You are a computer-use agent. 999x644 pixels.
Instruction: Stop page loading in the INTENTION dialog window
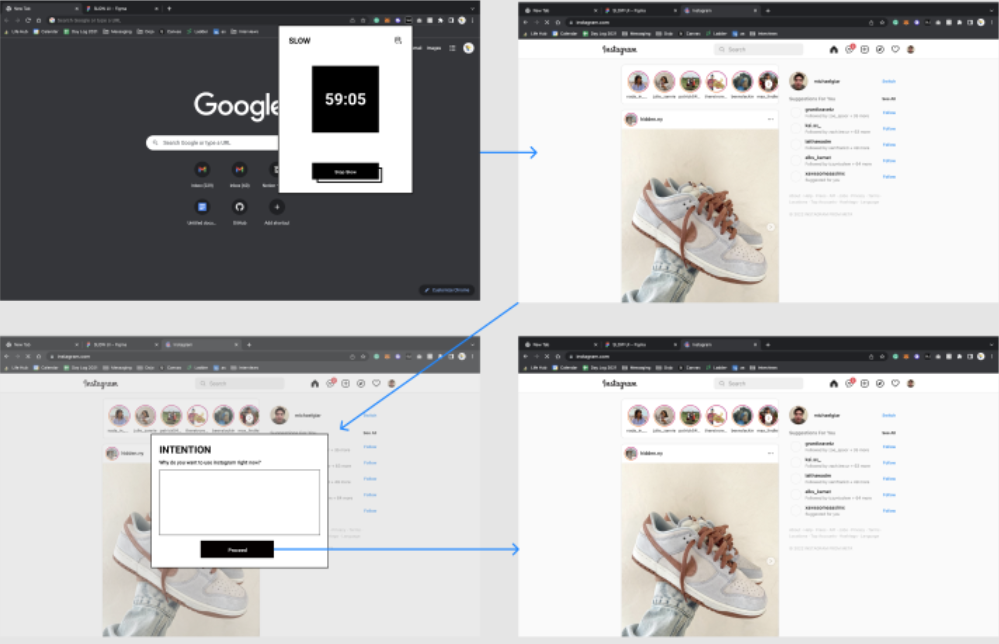(28, 356)
